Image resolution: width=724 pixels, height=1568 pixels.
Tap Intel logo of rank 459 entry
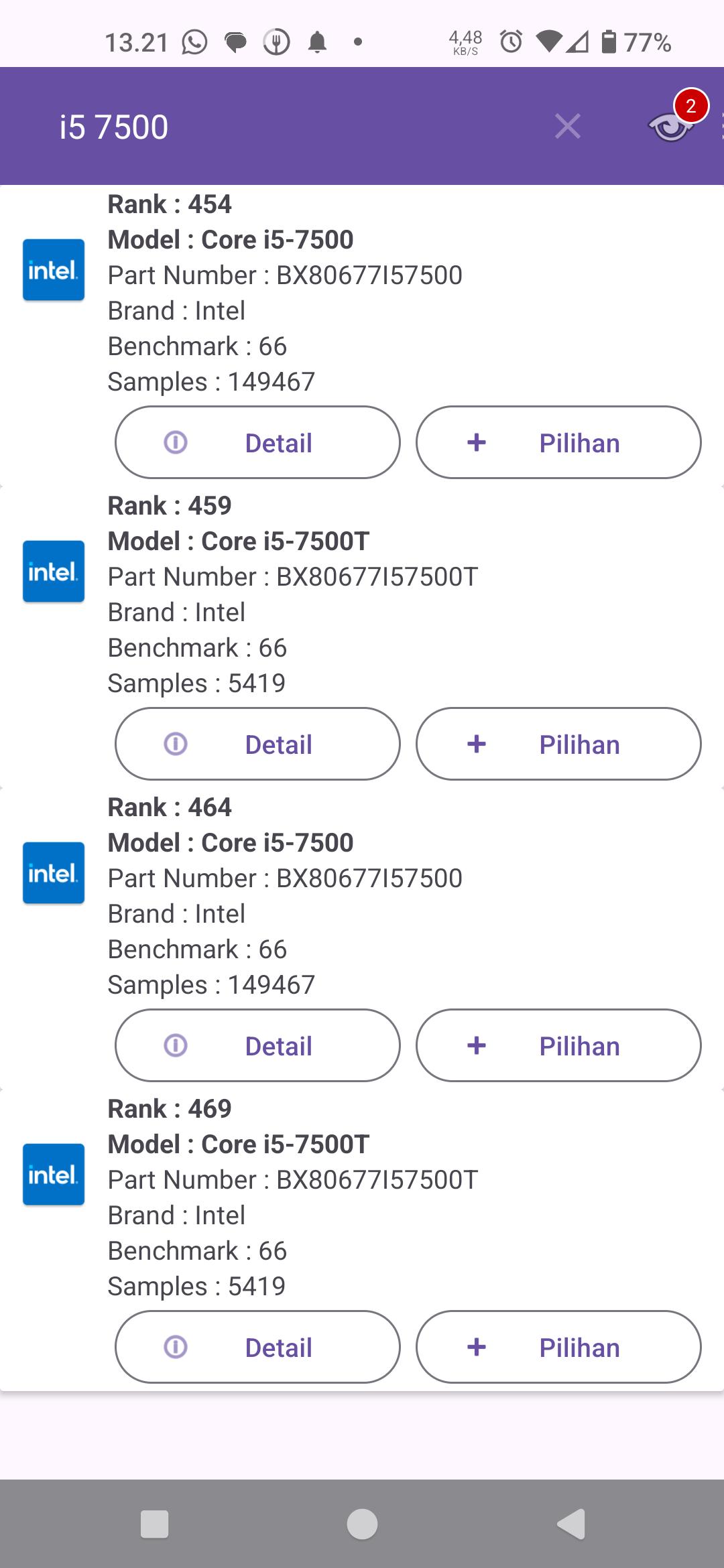54,572
